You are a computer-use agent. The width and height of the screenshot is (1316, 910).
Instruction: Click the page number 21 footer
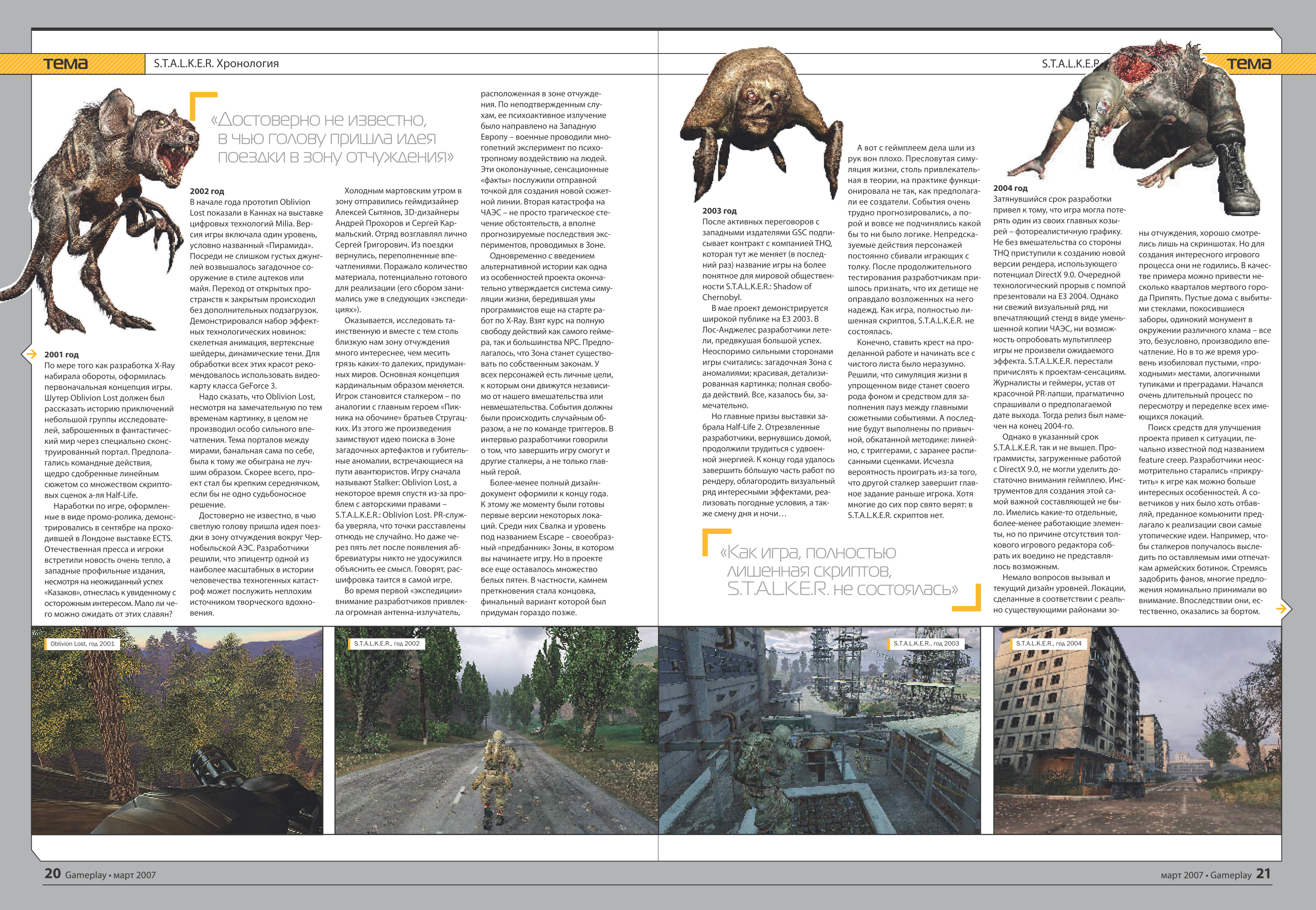pos(1263,873)
